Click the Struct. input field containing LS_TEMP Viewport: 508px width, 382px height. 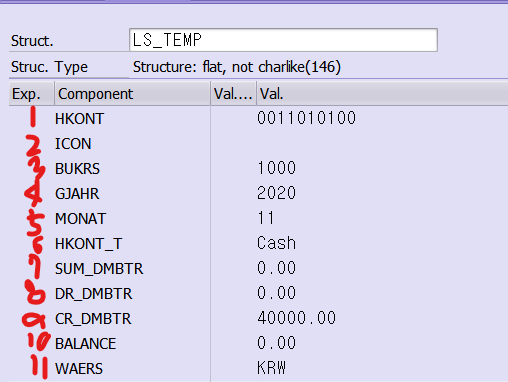point(283,40)
